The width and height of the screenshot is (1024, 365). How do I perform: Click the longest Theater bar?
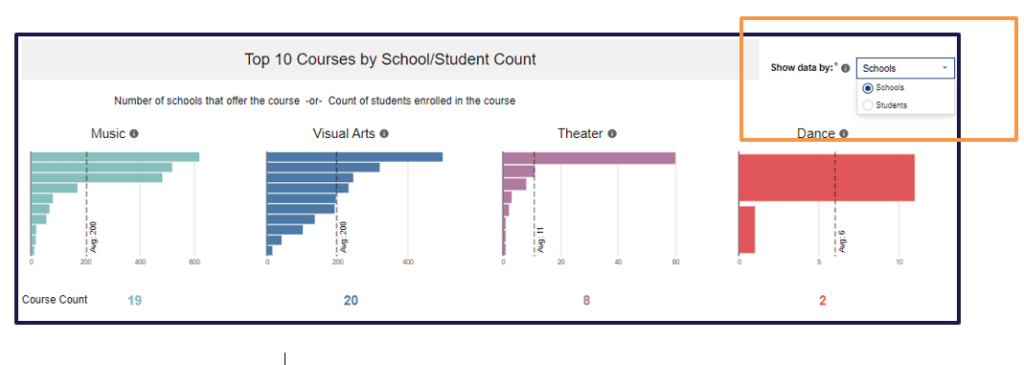point(589,158)
